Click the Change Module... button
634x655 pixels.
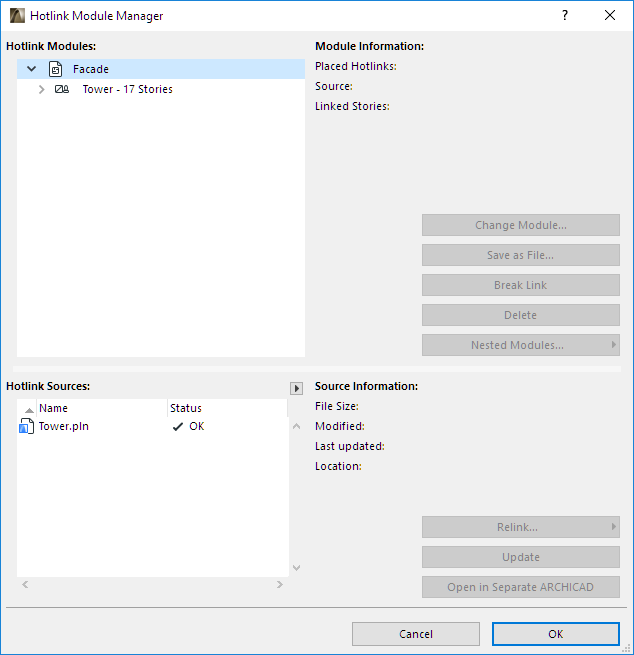click(x=520, y=225)
